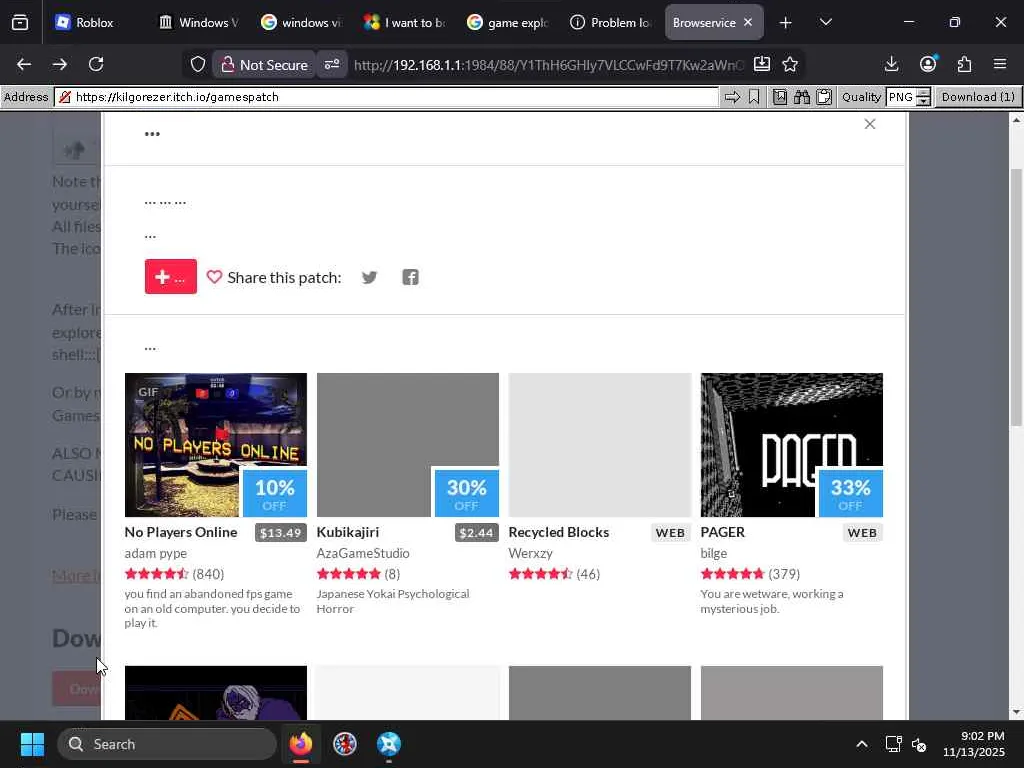Open tracking protection shield icon
The width and height of the screenshot is (1024, 768).
click(198, 64)
